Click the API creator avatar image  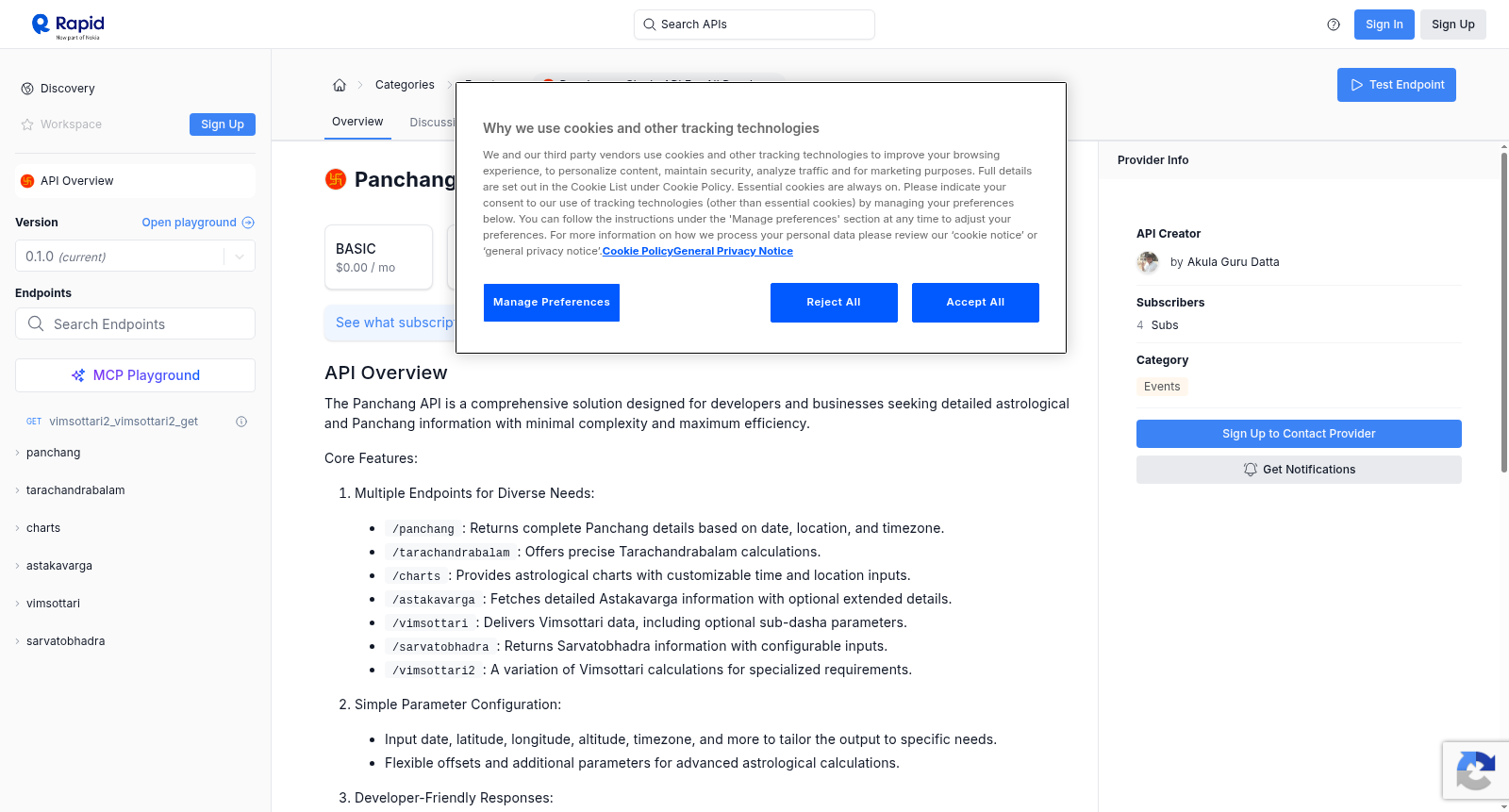pos(1148,262)
